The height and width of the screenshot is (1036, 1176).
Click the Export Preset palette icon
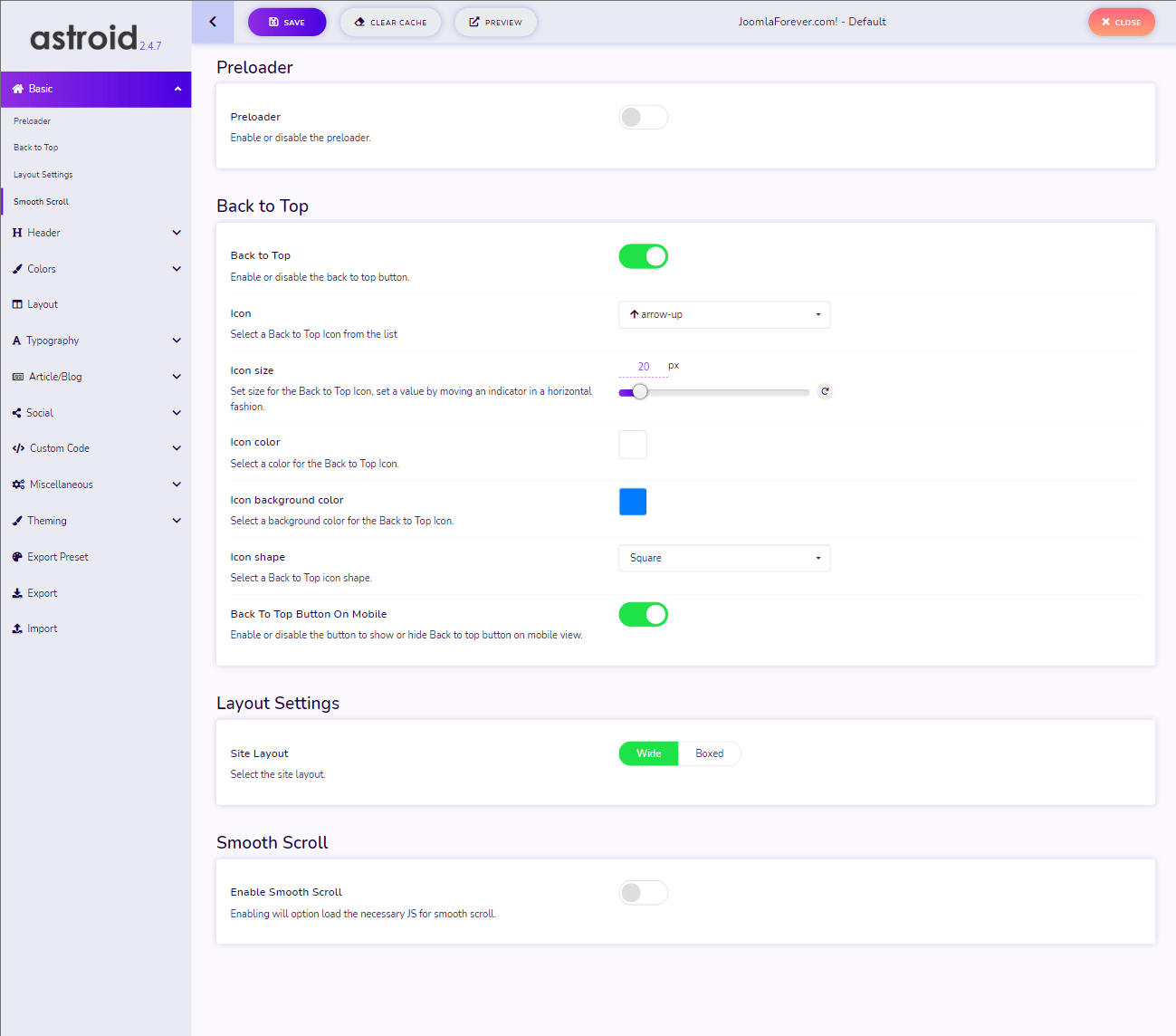17,557
